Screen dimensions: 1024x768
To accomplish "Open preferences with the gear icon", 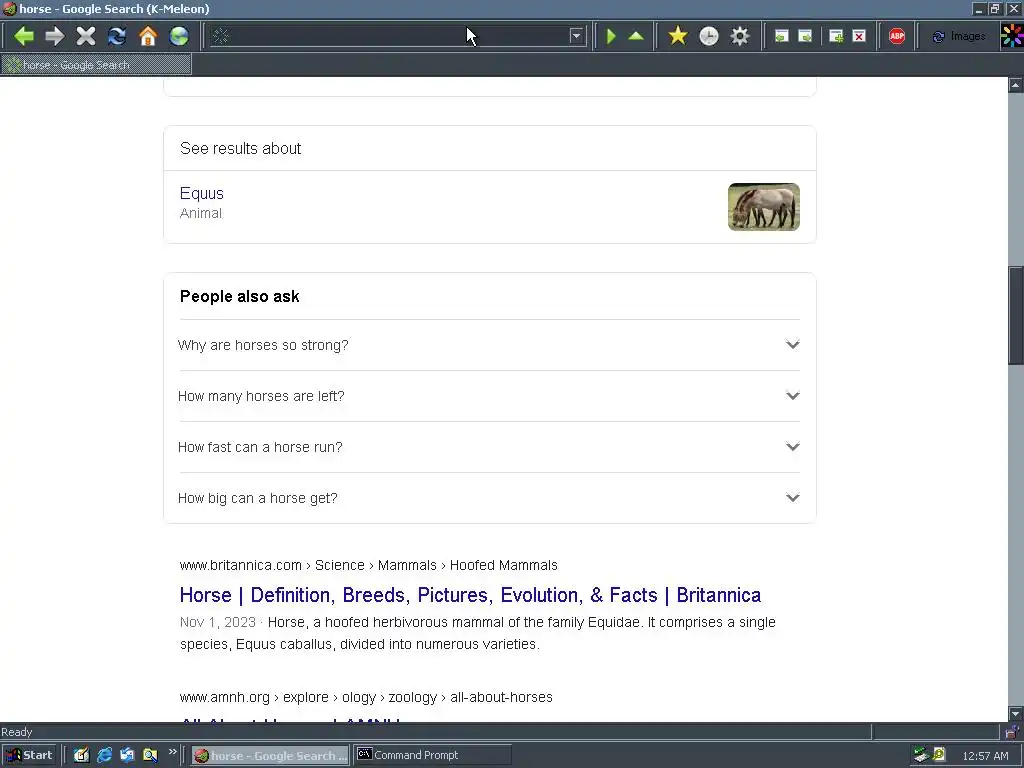I will 740,36.
